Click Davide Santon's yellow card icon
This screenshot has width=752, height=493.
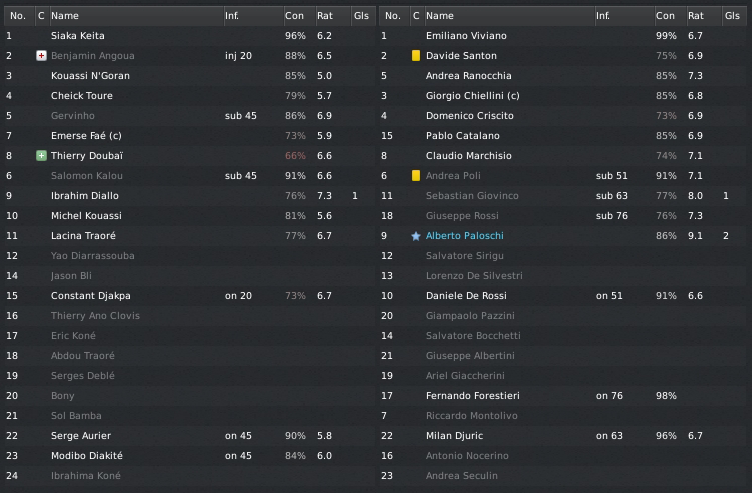[x=415, y=56]
